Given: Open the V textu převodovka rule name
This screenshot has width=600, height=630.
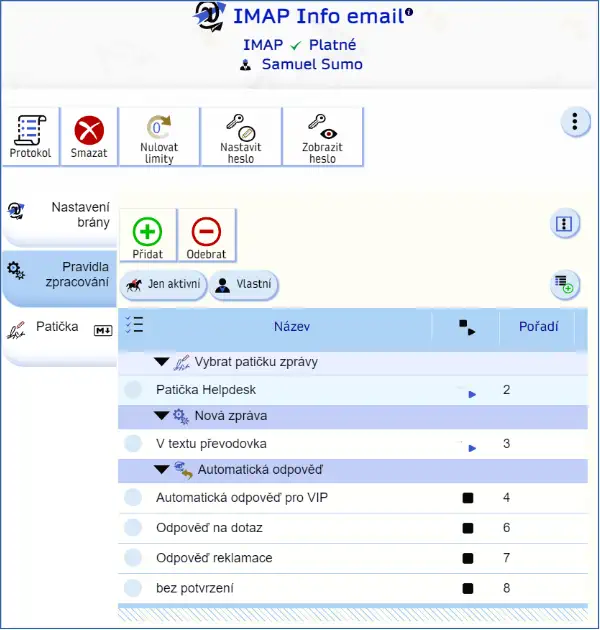Looking at the screenshot, I should point(211,444).
